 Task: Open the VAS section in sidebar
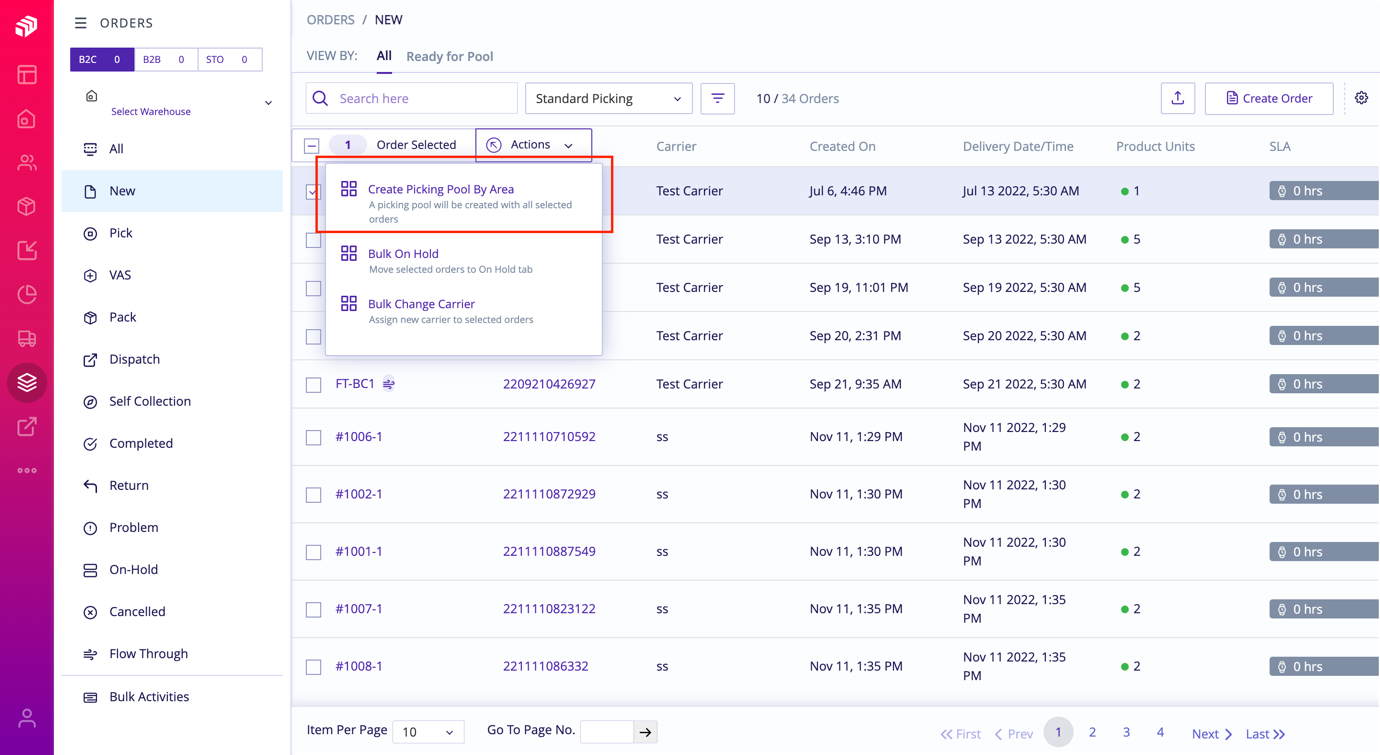[x=172, y=275]
